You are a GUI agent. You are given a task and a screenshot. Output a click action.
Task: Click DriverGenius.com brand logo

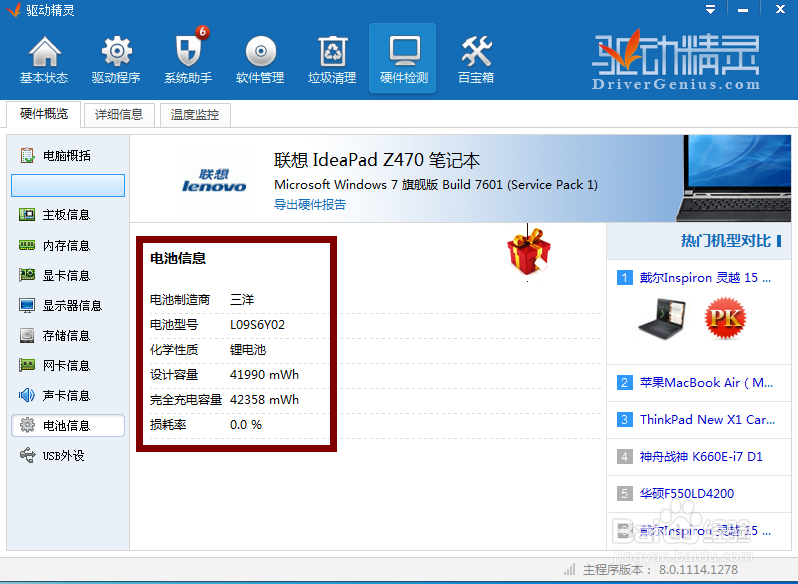click(x=676, y=61)
